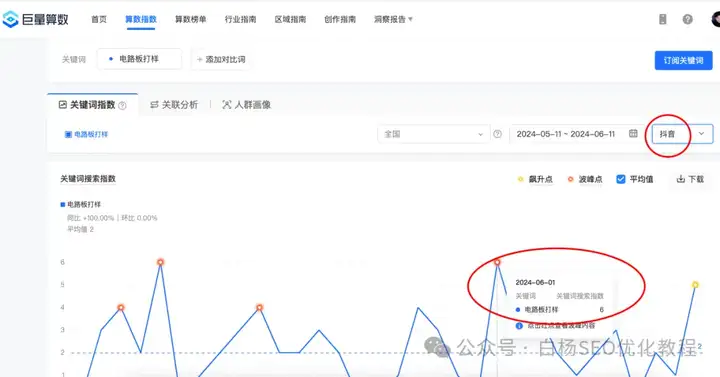Click the blue 电路板打样 keyword link
Image resolution: width=720 pixels, height=377 pixels.
coord(86,135)
